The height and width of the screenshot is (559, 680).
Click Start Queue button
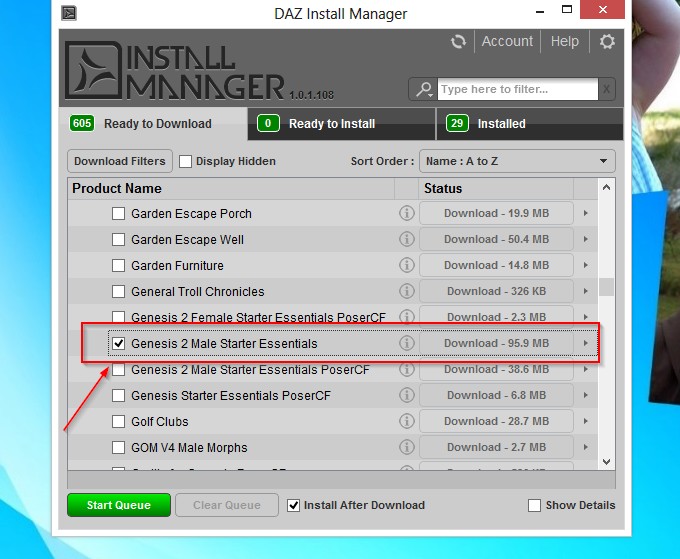(x=119, y=505)
